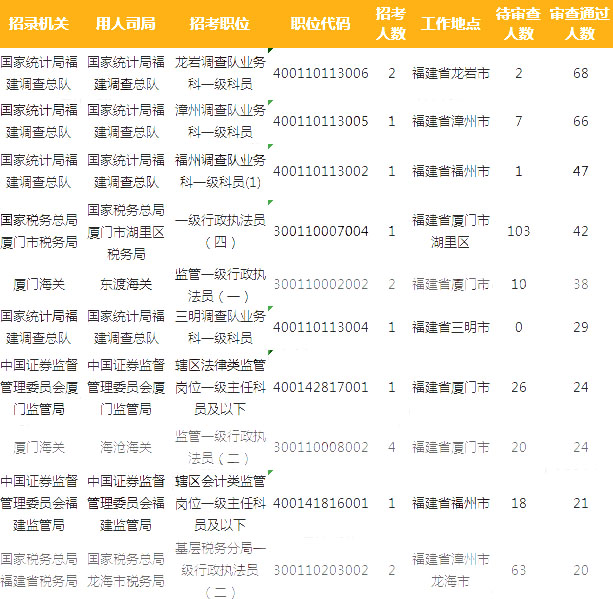
Task: Click position code 400141816001
Action: pos(320,503)
